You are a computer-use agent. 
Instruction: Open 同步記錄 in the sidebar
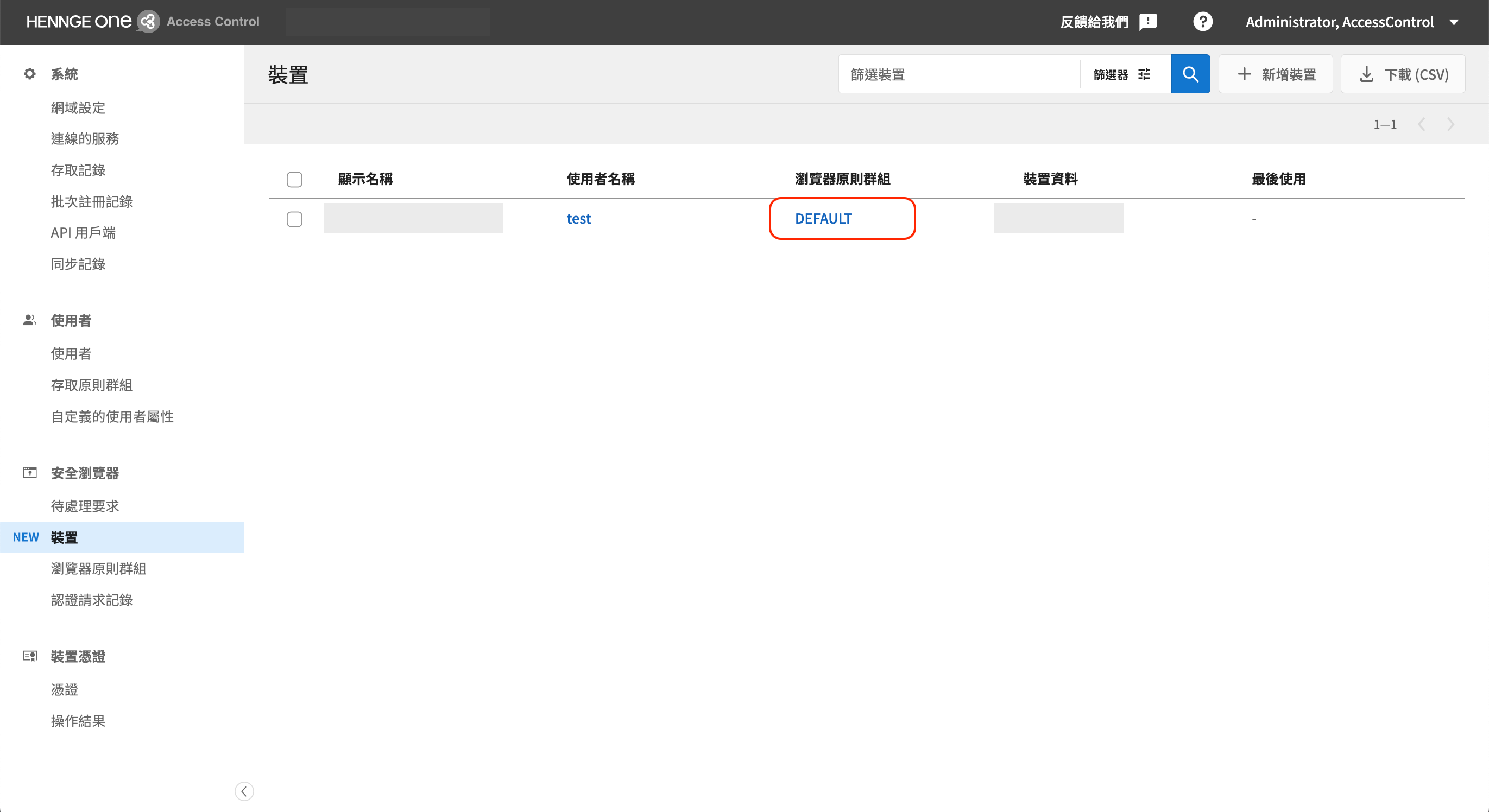[78, 264]
